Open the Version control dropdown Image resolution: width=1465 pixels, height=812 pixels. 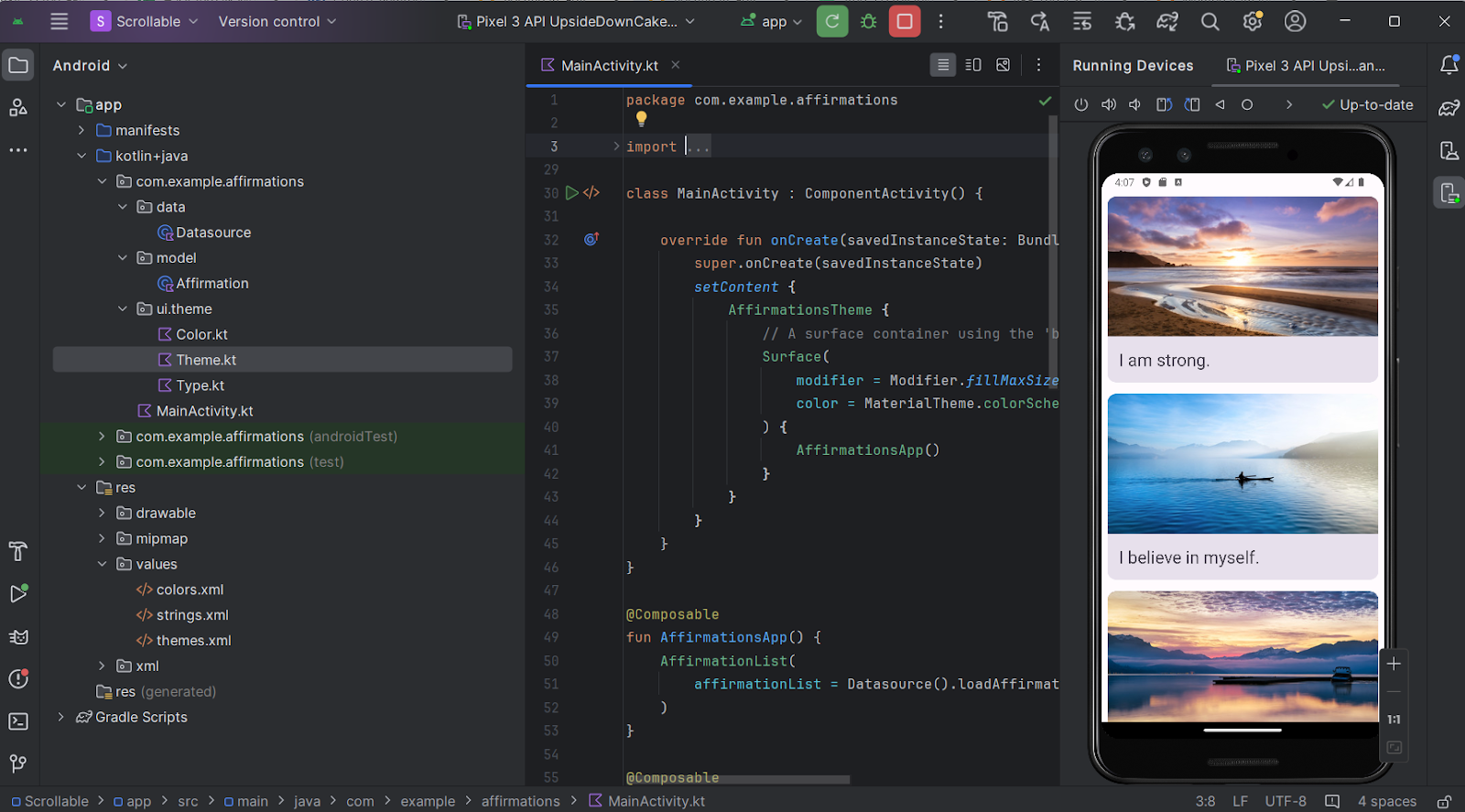[277, 21]
